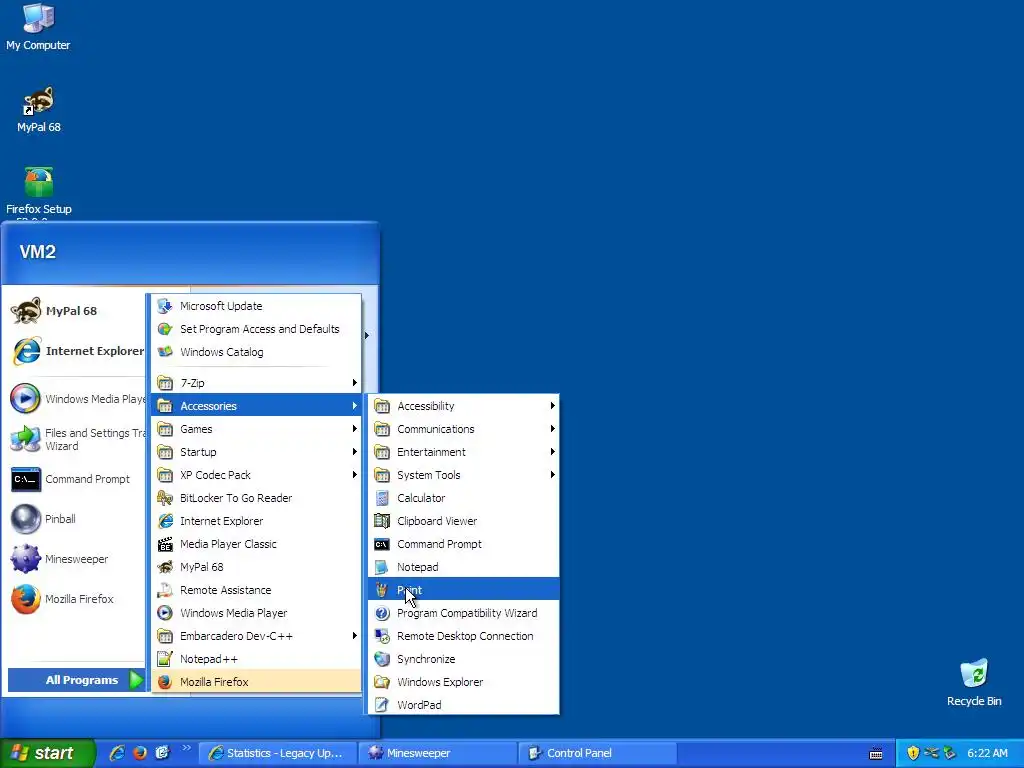Open MyPal 68 in All Programs list
This screenshot has width=1024, height=768.
click(x=257, y=567)
